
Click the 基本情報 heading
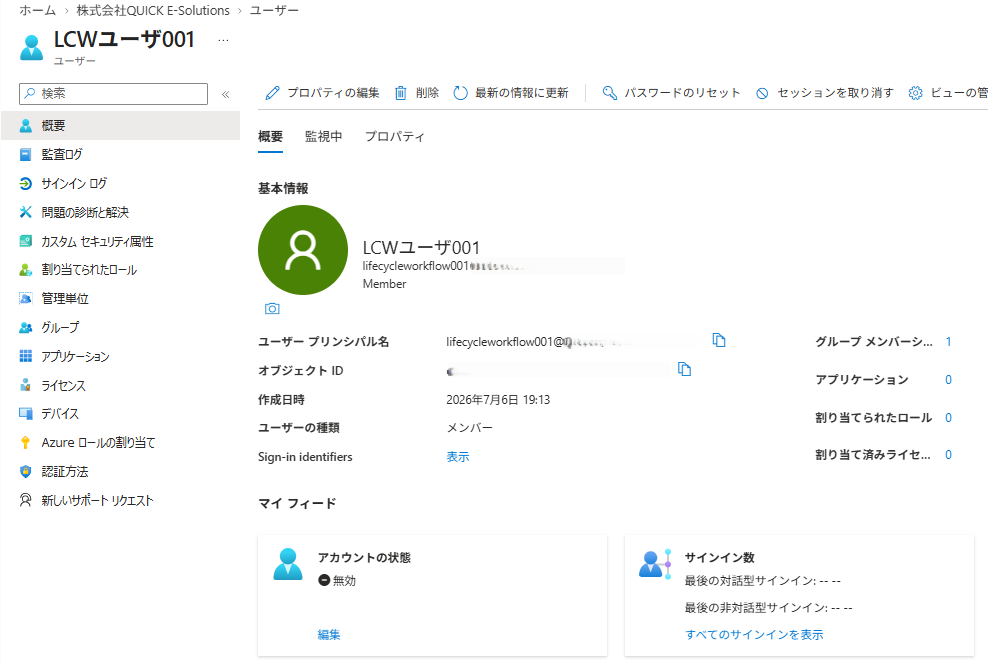pos(283,188)
